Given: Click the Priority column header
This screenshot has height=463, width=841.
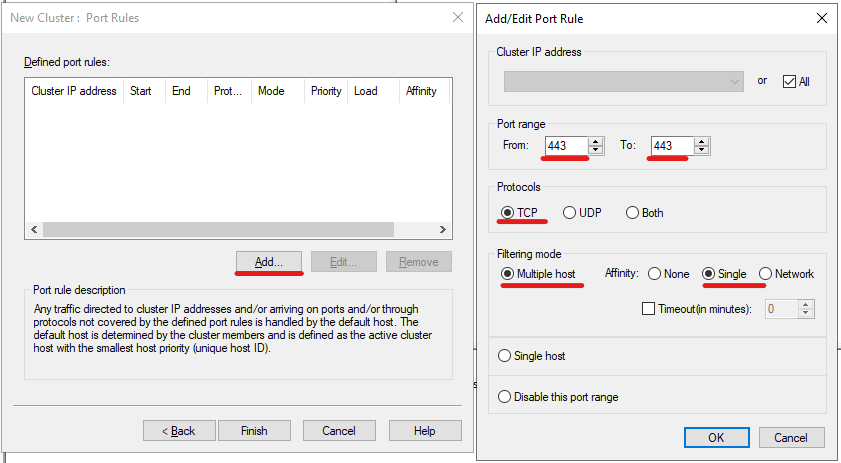Looking at the screenshot, I should point(326,91).
